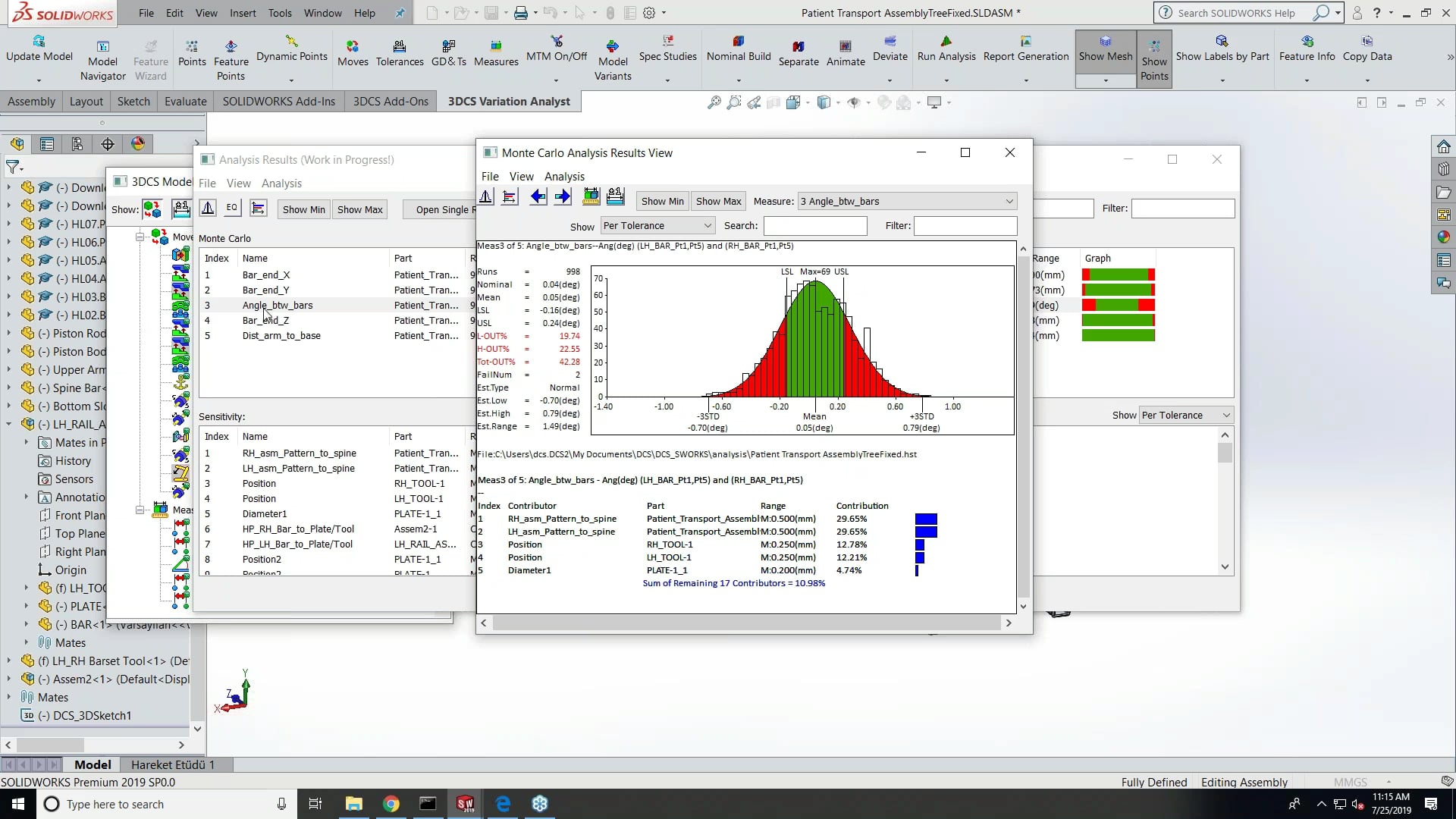Viewport: 1456px width, 819px height.
Task: Click the Show Min button
Action: click(x=661, y=201)
